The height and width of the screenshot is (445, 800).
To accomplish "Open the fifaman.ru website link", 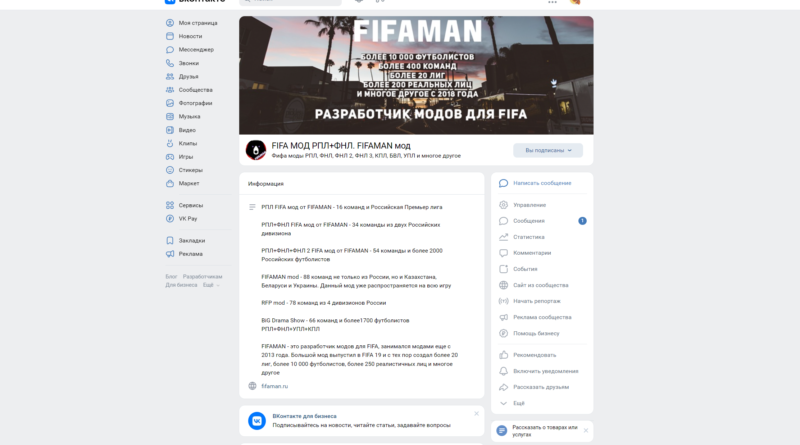I will (274, 386).
